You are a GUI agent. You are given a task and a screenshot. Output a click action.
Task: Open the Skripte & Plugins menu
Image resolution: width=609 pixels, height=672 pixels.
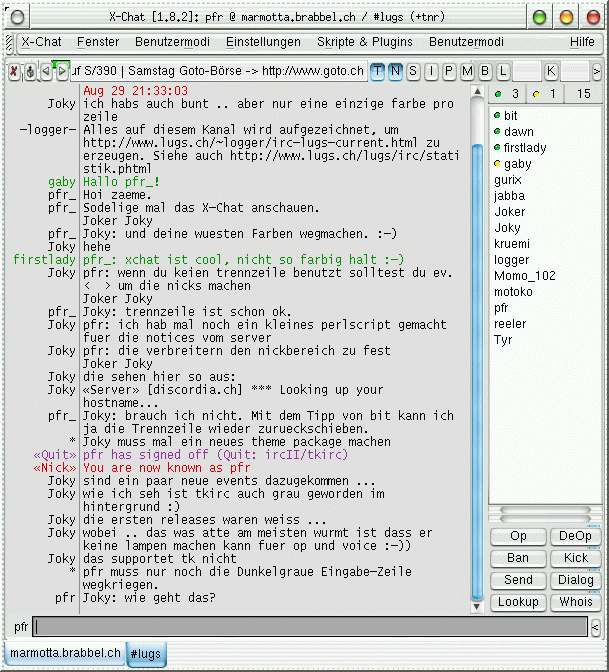pyautogui.click(x=364, y=42)
